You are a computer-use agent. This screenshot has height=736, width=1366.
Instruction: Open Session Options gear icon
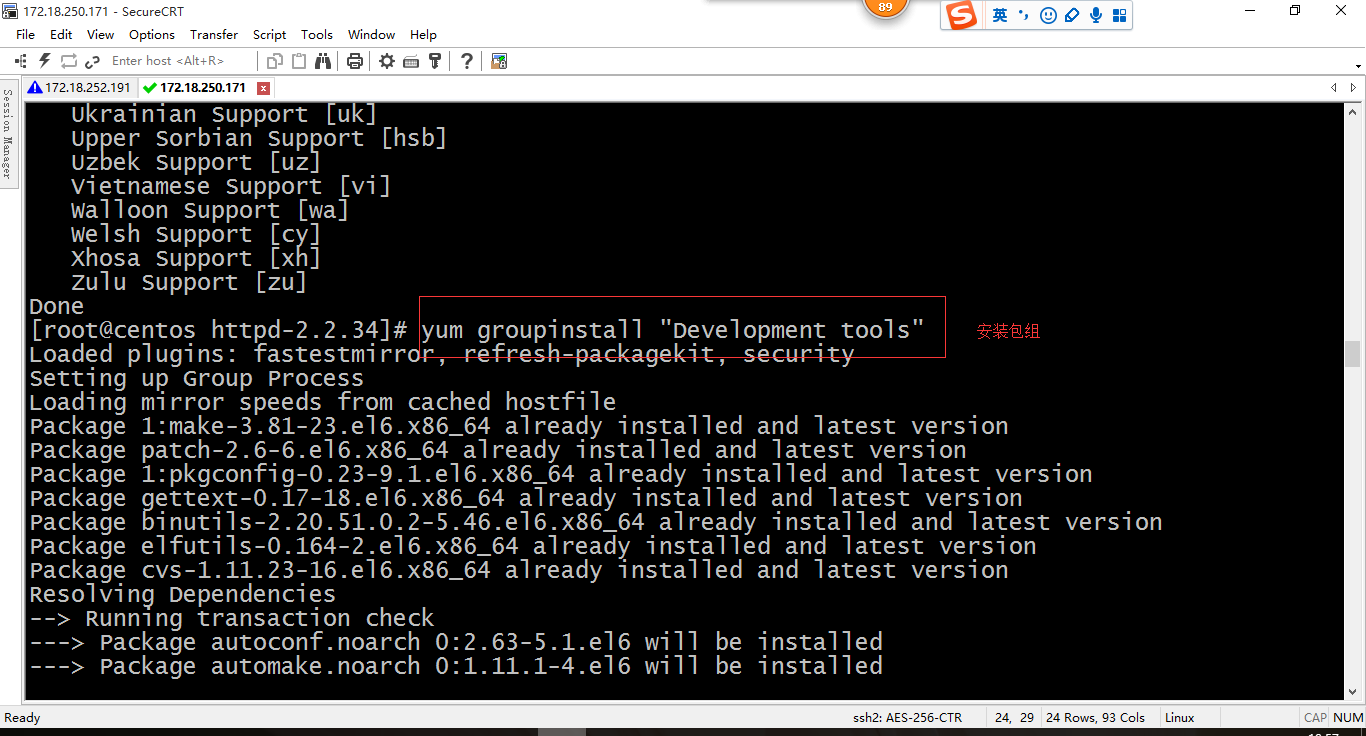[386, 61]
